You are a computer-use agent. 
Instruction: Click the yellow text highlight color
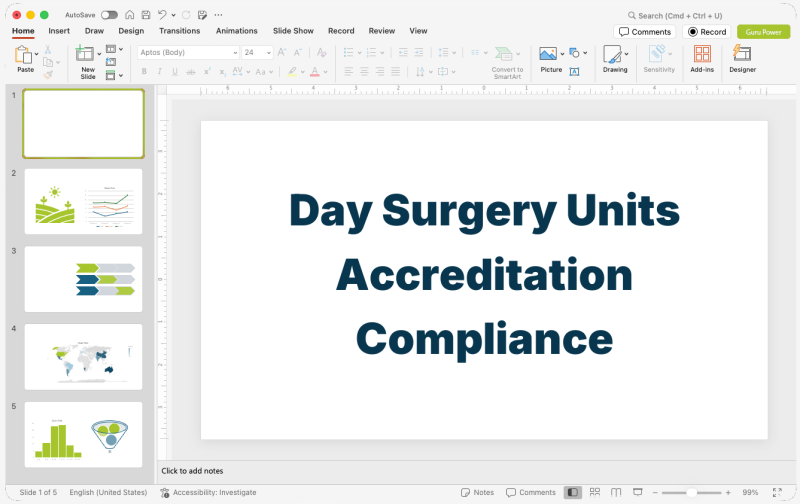tap(292, 71)
